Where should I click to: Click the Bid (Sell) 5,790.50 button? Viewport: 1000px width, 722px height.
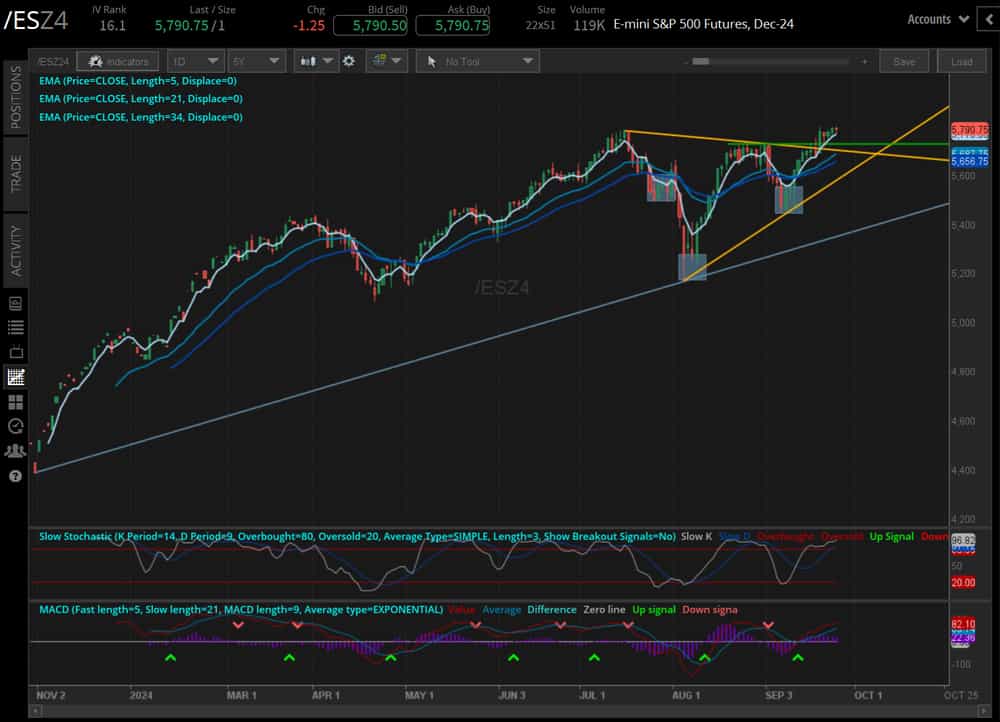(x=371, y=26)
